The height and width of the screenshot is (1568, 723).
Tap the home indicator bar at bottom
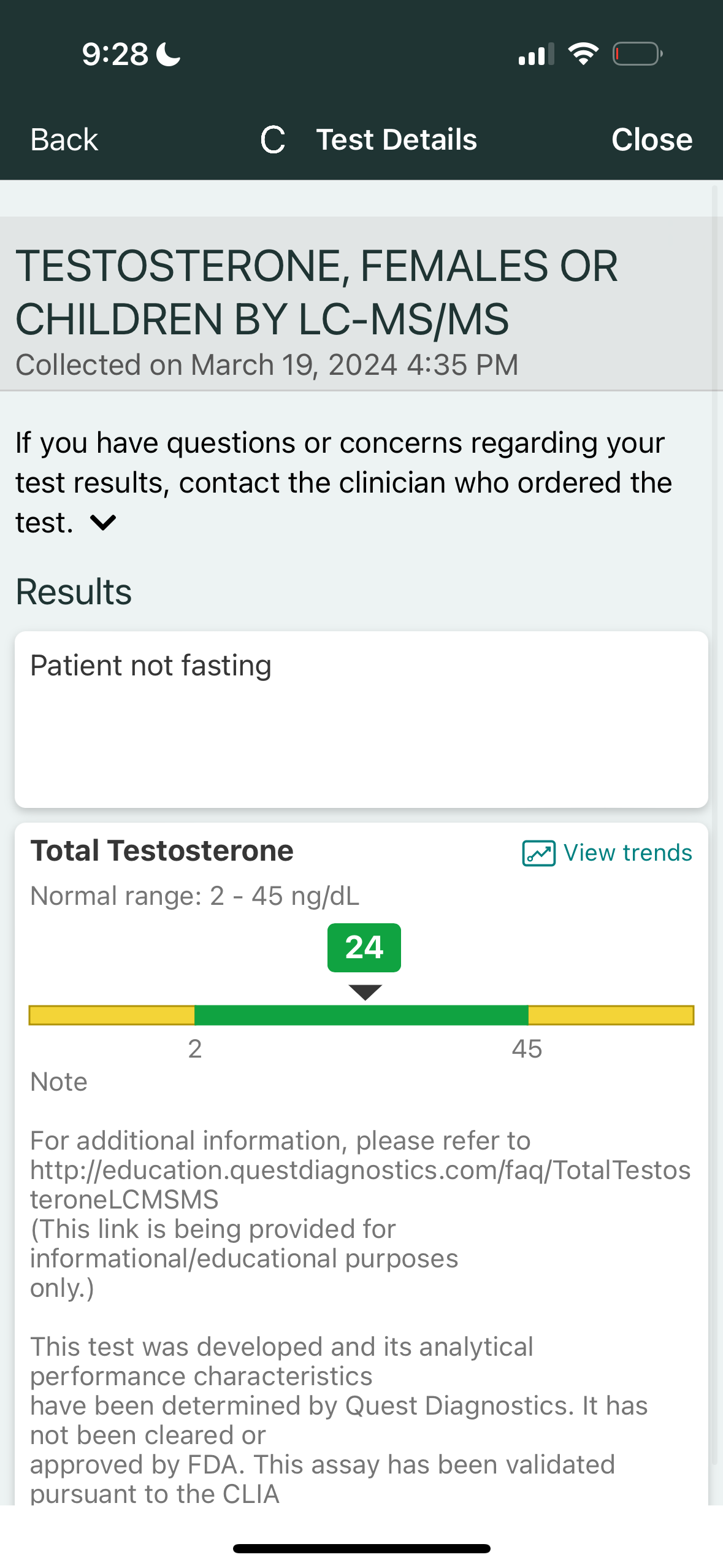(x=361, y=1548)
